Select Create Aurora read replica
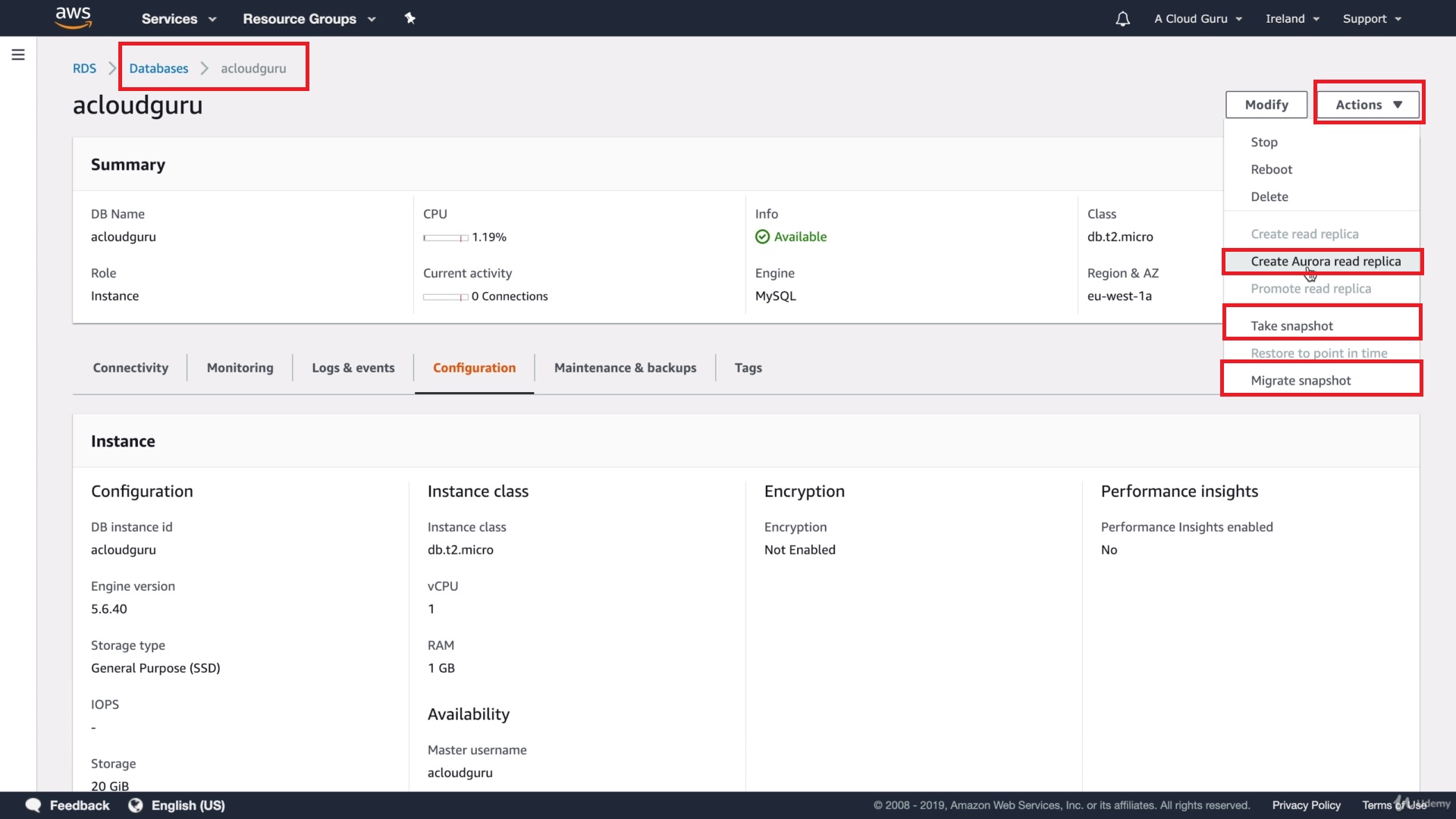 (x=1325, y=262)
